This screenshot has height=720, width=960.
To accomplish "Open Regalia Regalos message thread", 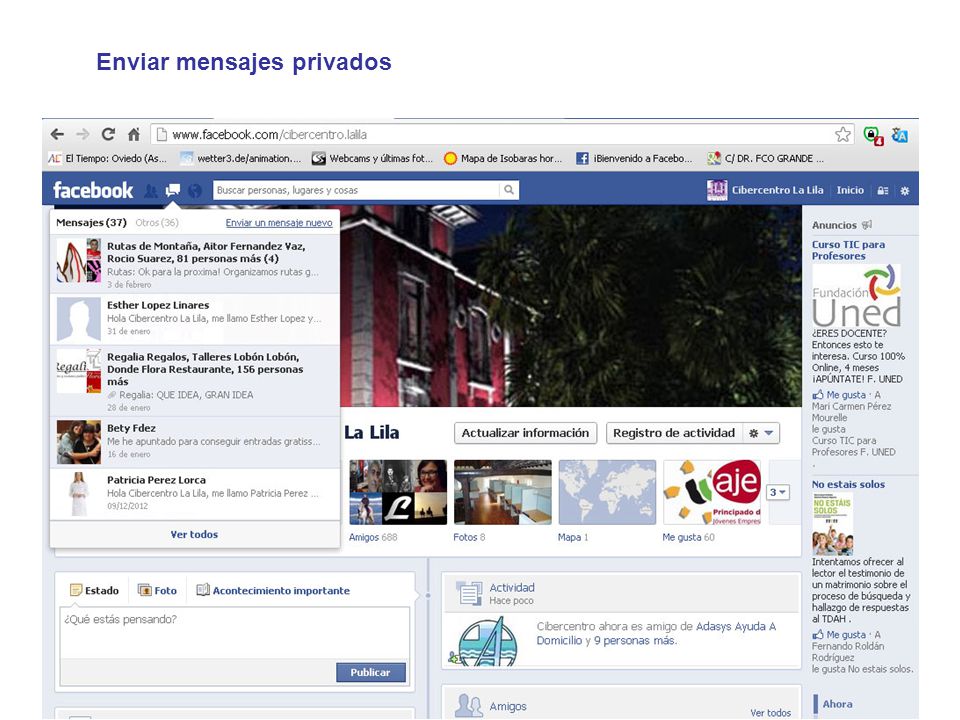I will pyautogui.click(x=195, y=381).
